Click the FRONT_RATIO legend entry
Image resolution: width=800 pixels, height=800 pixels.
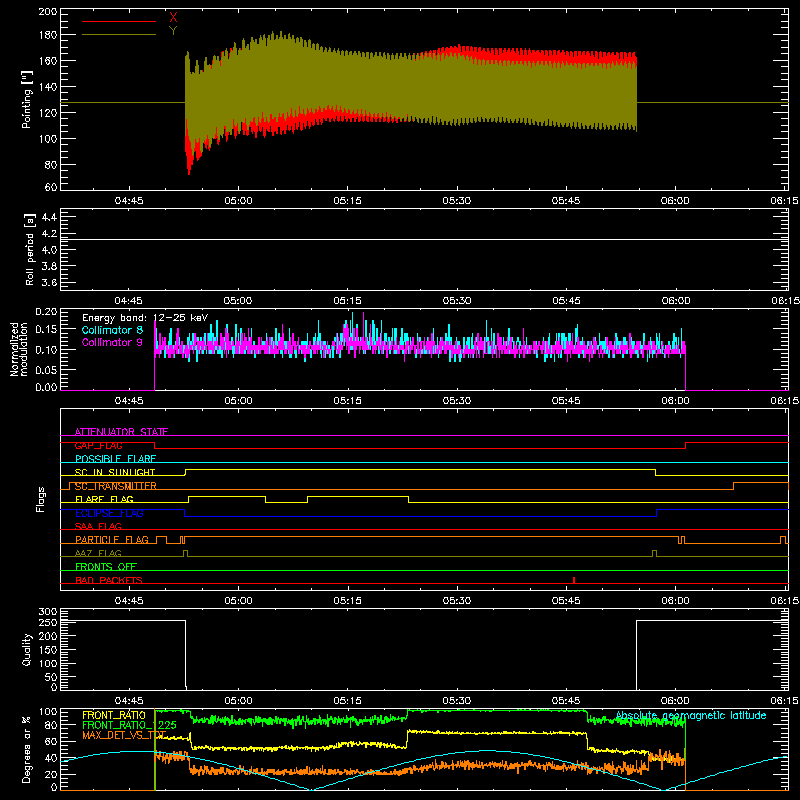pyautogui.click(x=114, y=715)
